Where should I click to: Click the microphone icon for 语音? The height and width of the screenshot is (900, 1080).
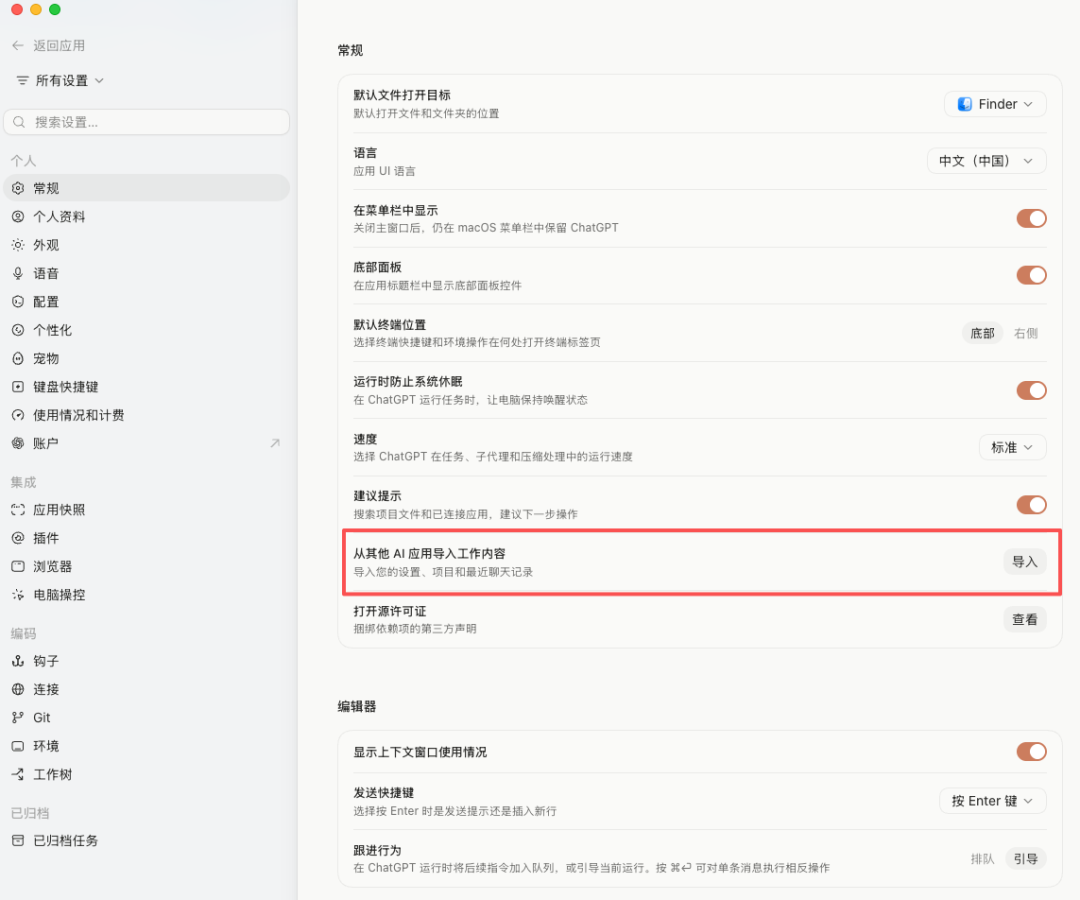coord(18,273)
